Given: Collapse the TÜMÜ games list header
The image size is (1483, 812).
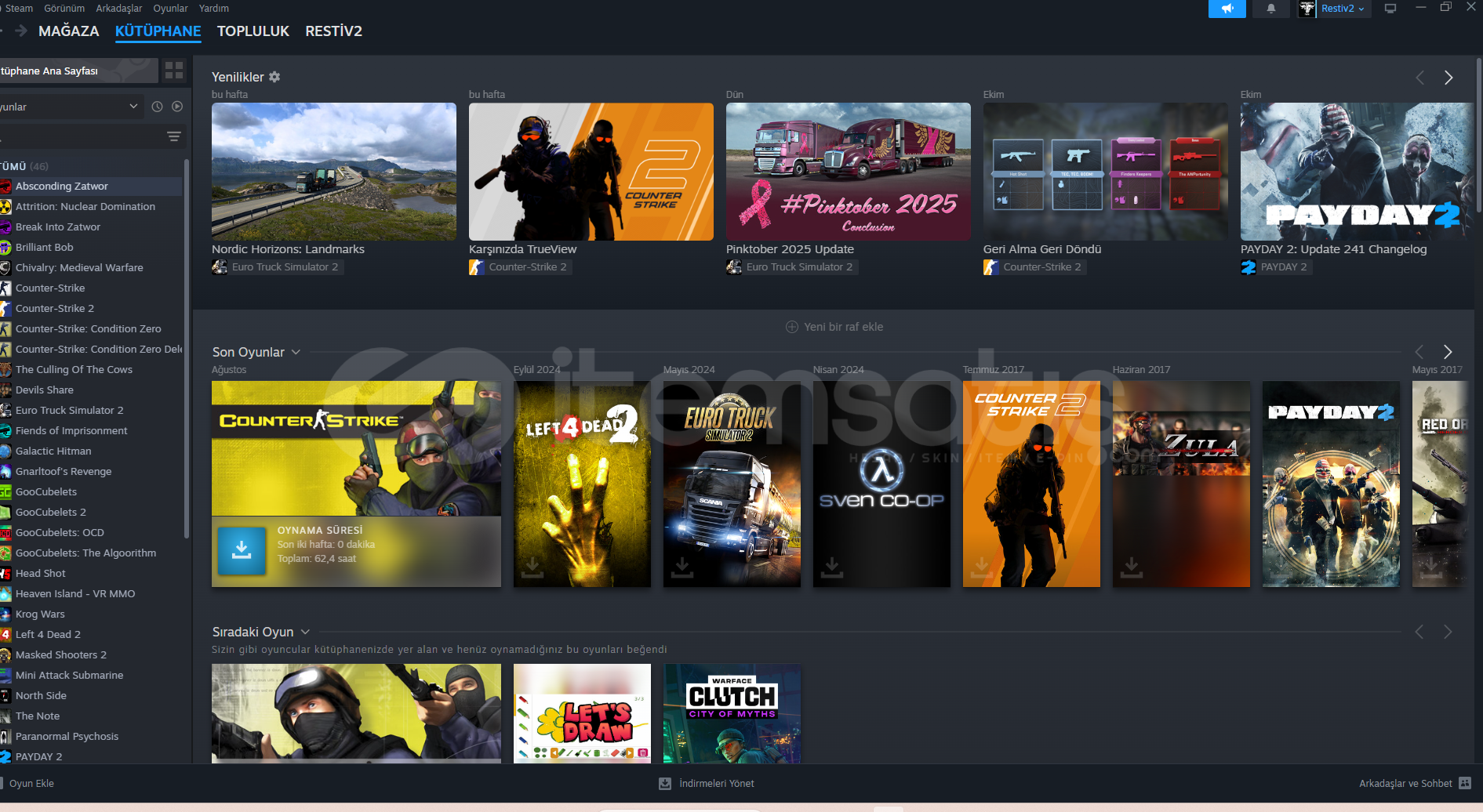Looking at the screenshot, I should point(24,166).
